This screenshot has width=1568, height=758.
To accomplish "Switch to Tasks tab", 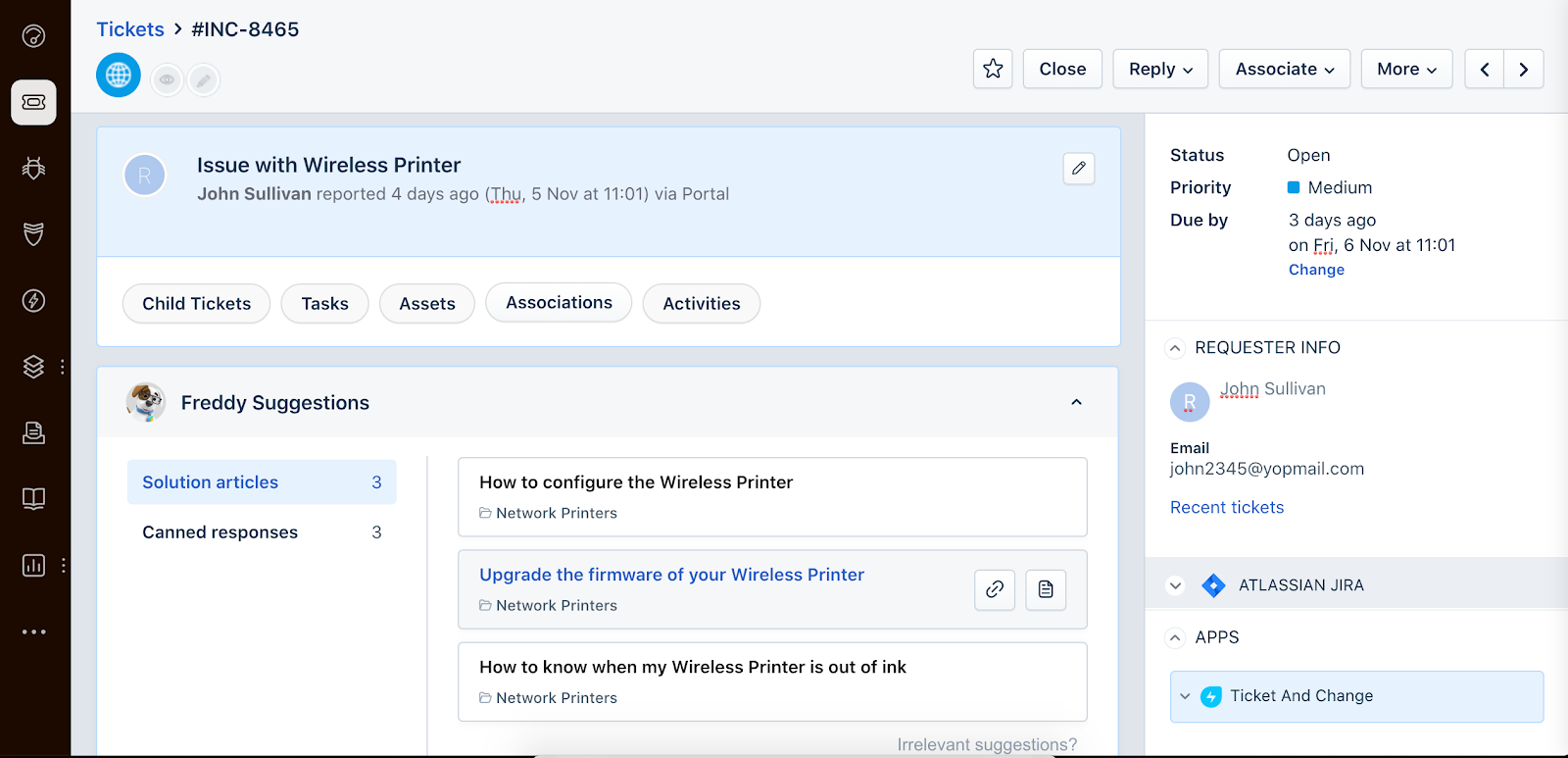I will tap(324, 303).
